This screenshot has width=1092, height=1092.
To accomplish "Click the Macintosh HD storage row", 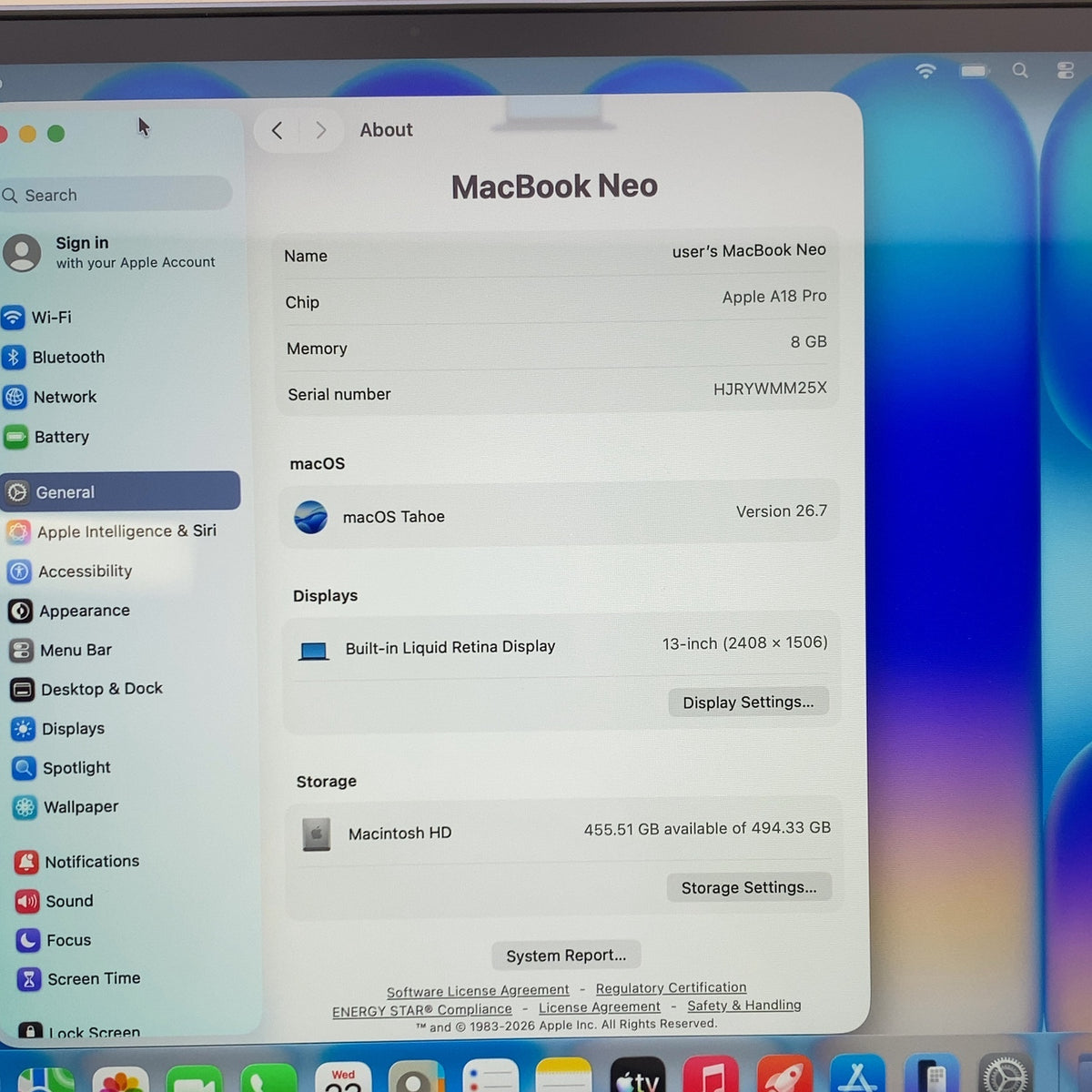I will point(564,831).
